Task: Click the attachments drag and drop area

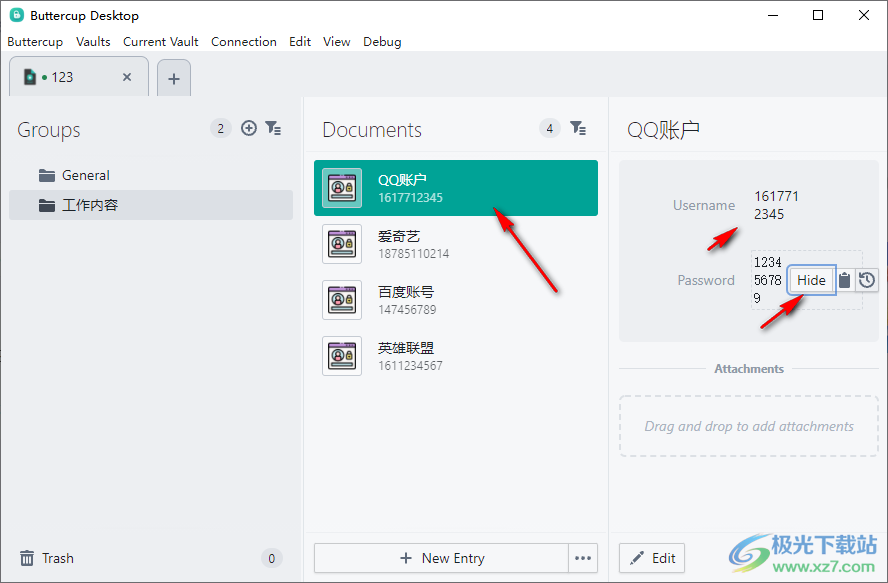Action: coord(749,426)
